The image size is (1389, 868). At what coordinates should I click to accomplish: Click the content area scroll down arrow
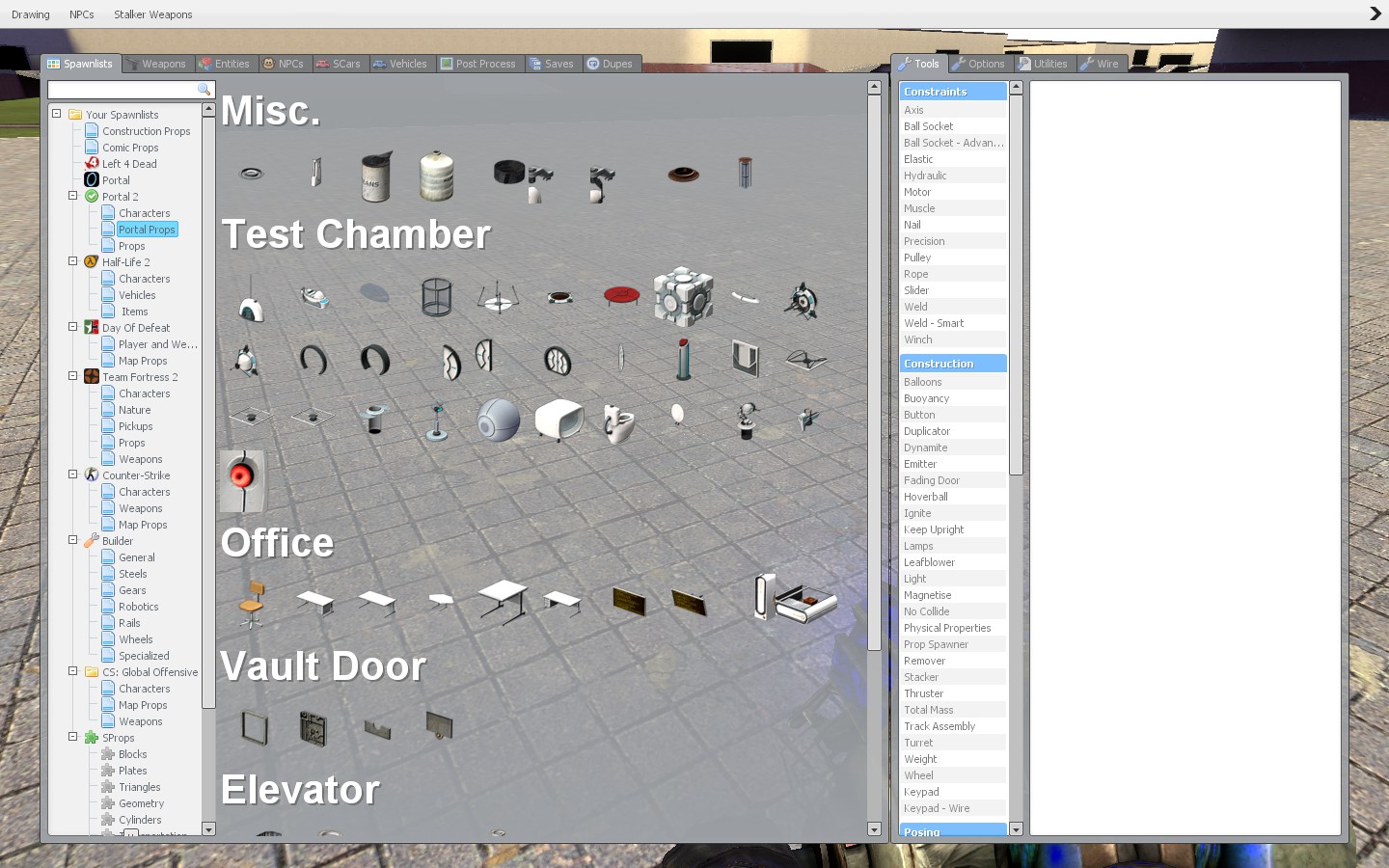(874, 829)
